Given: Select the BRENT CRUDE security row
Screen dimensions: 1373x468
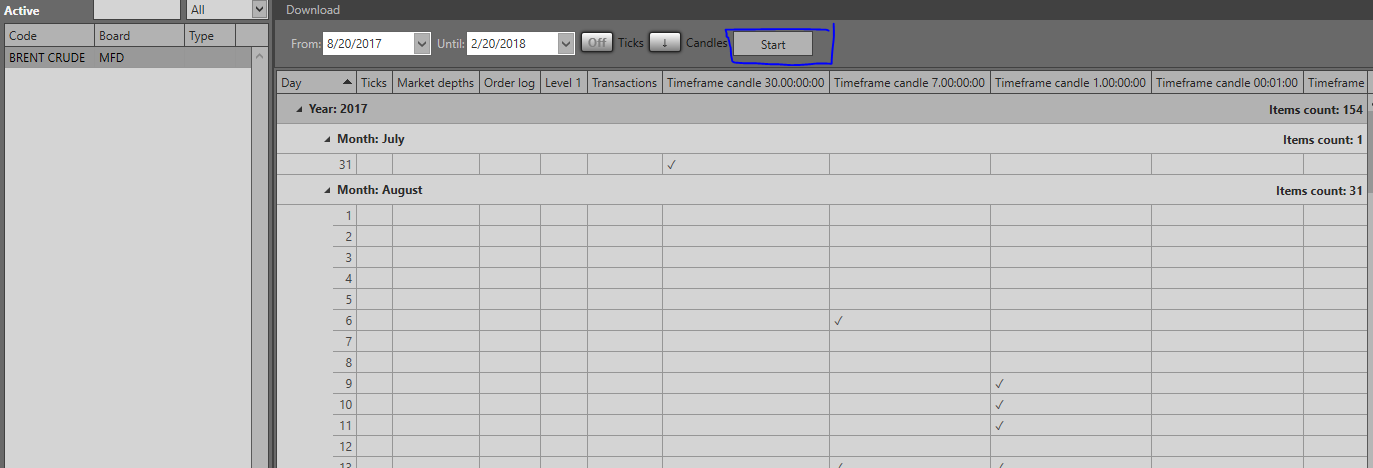Looking at the screenshot, I should pyautogui.click(x=136, y=58).
